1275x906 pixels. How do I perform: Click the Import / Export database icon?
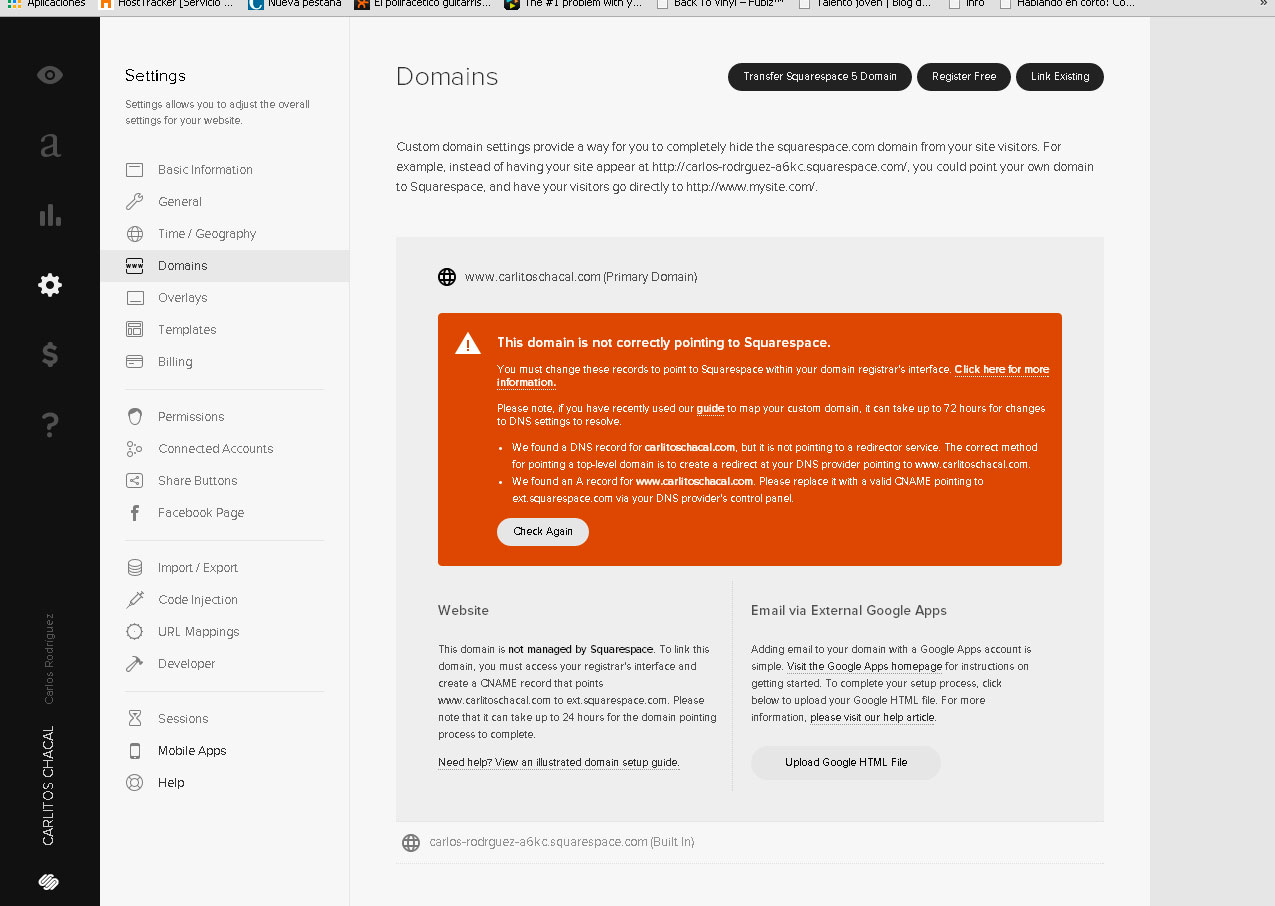pyautogui.click(x=135, y=568)
